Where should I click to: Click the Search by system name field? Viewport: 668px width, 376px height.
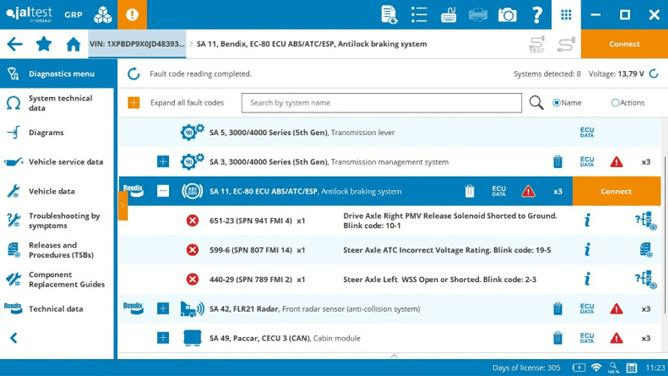click(381, 103)
